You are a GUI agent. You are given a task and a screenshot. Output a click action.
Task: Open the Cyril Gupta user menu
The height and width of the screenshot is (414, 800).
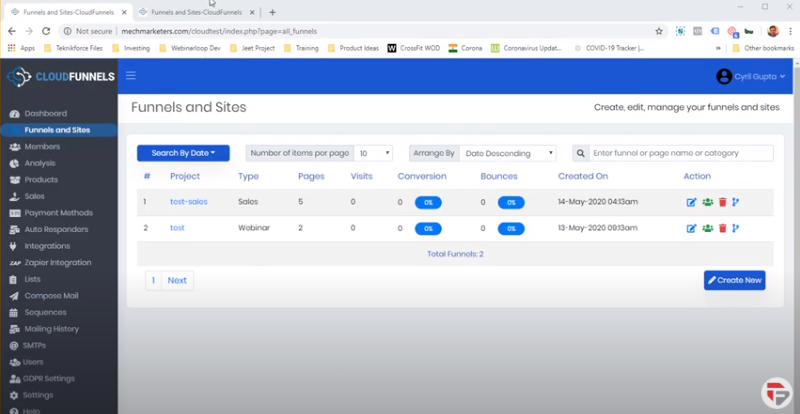click(x=752, y=76)
